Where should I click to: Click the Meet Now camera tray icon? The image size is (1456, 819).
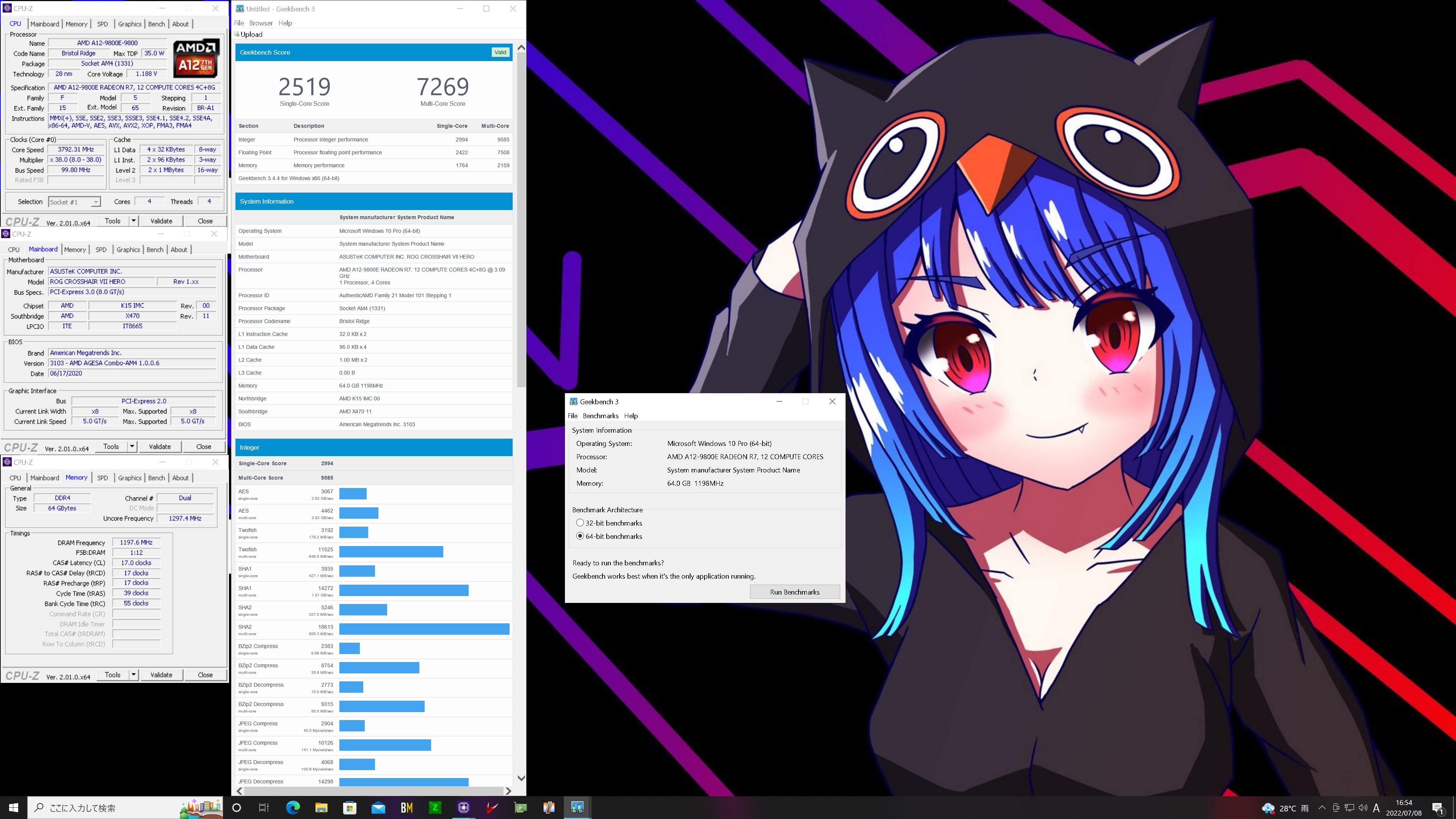[x=1335, y=808]
